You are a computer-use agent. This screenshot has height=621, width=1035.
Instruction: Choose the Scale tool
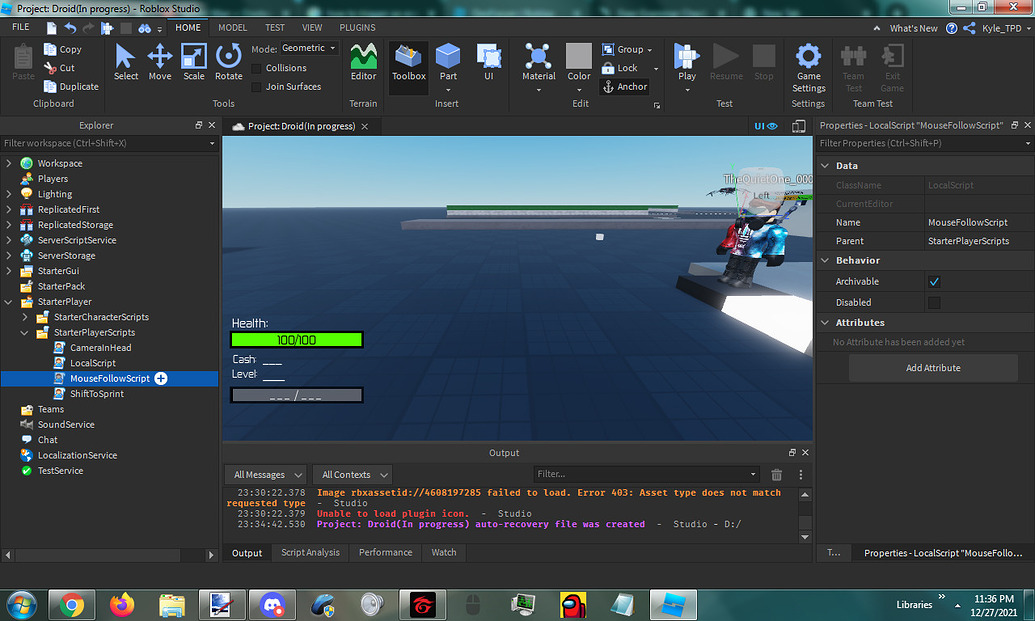pos(193,63)
